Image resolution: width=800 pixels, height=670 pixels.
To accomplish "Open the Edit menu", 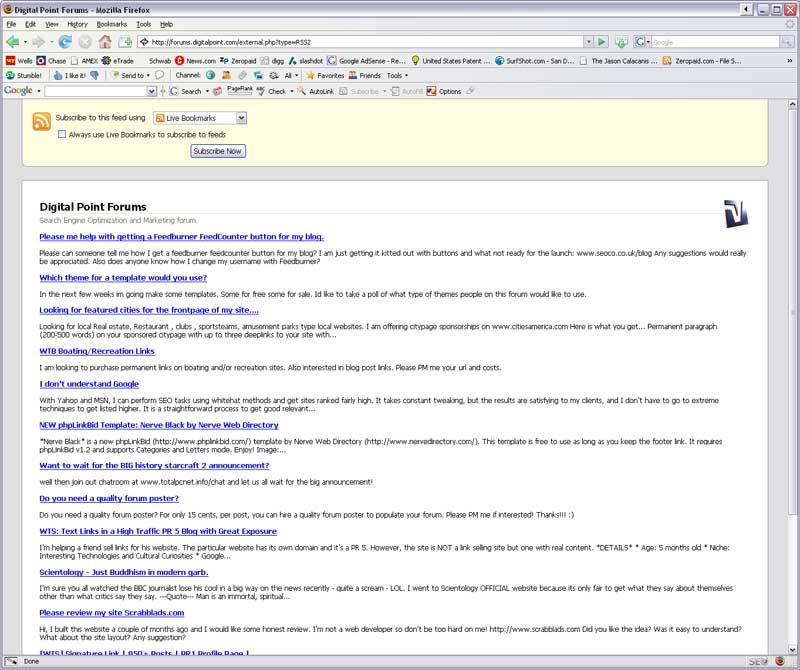I will (x=31, y=24).
